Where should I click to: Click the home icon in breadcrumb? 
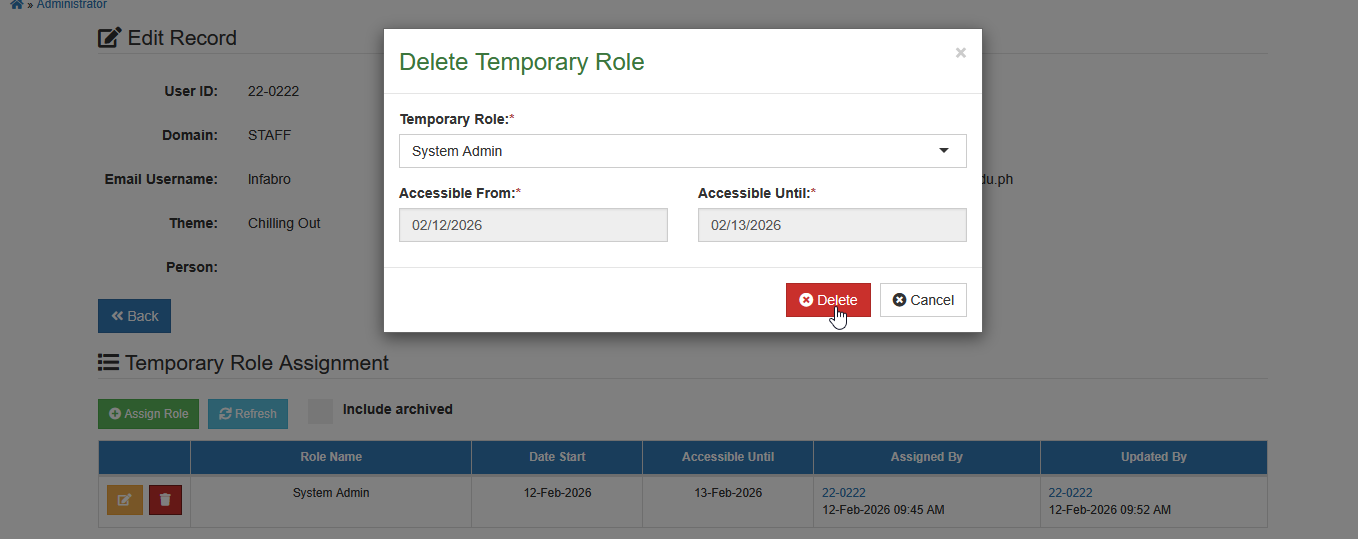(x=17, y=5)
